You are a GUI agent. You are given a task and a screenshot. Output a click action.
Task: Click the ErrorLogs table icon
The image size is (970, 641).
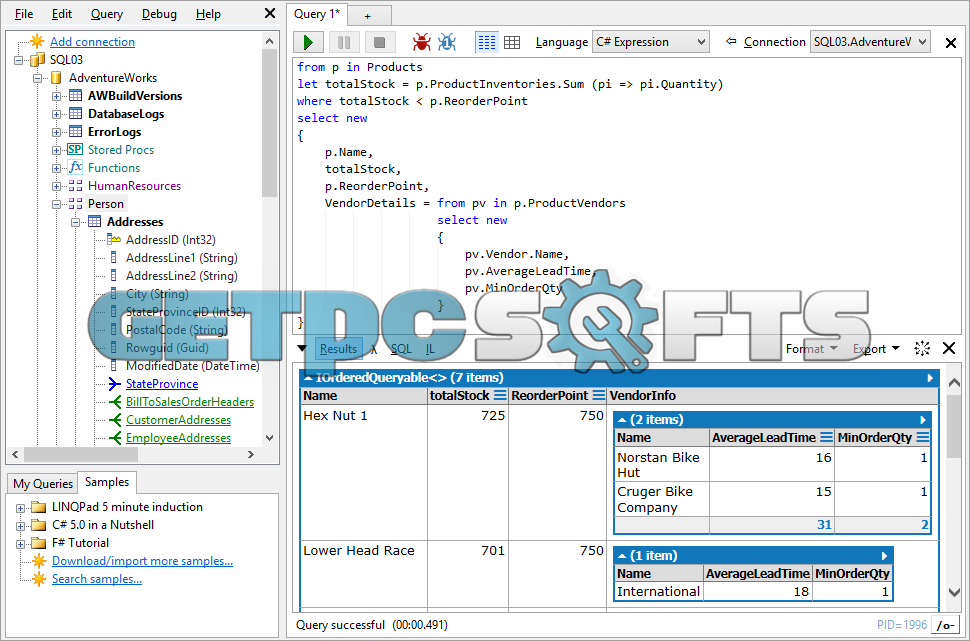click(75, 132)
